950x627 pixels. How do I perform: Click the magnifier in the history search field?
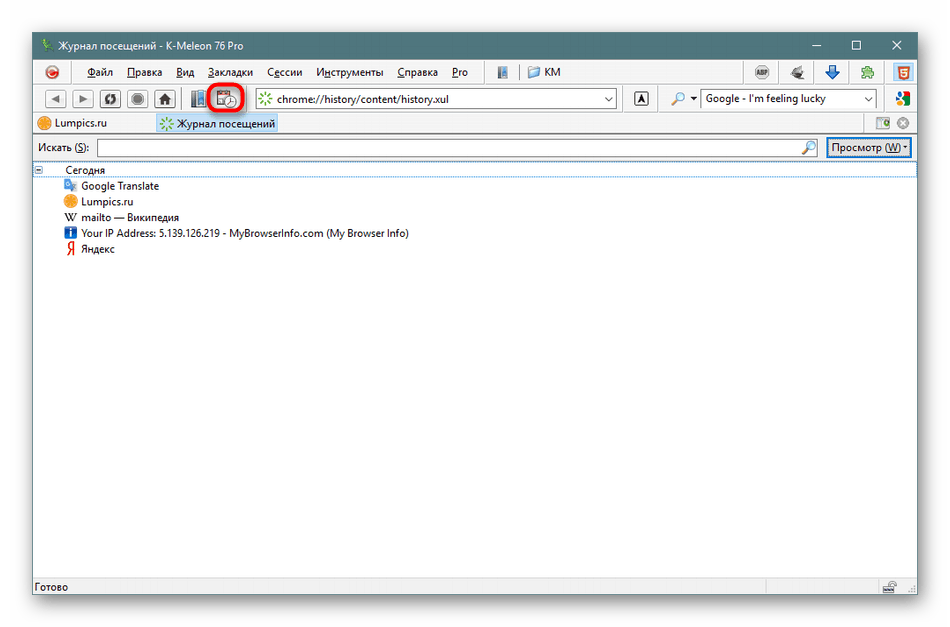tap(809, 148)
